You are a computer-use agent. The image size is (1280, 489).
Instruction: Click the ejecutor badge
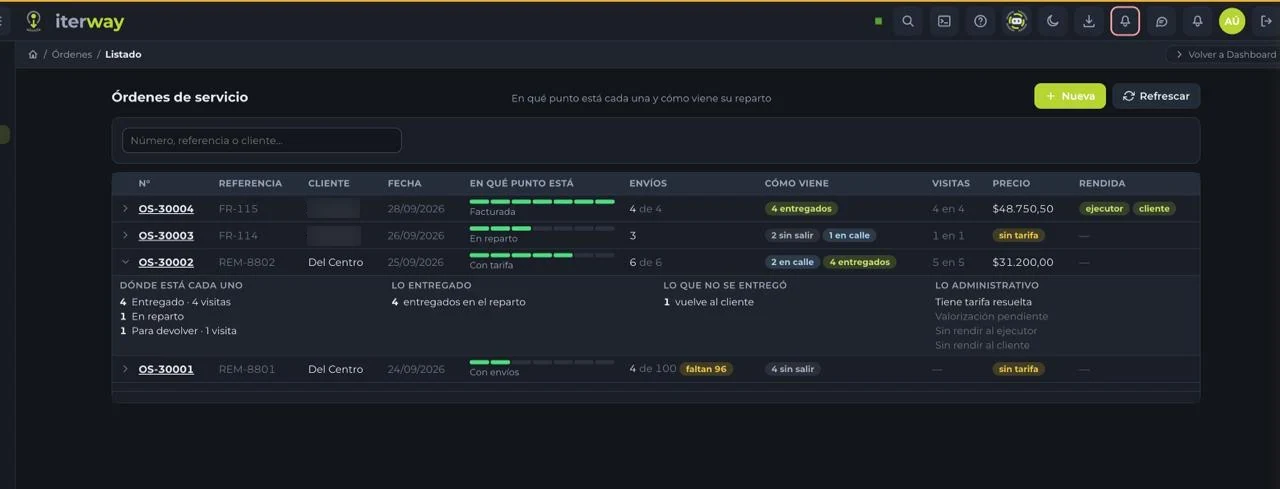(1104, 209)
